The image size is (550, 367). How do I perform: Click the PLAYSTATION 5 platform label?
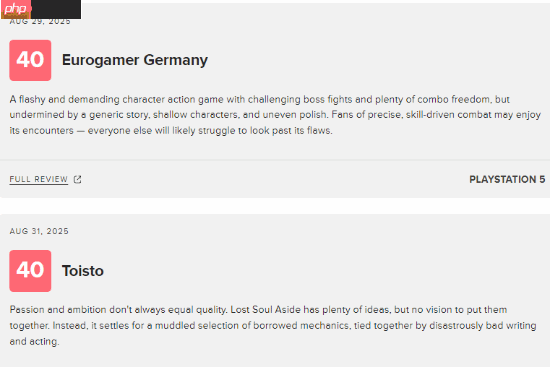coord(507,179)
